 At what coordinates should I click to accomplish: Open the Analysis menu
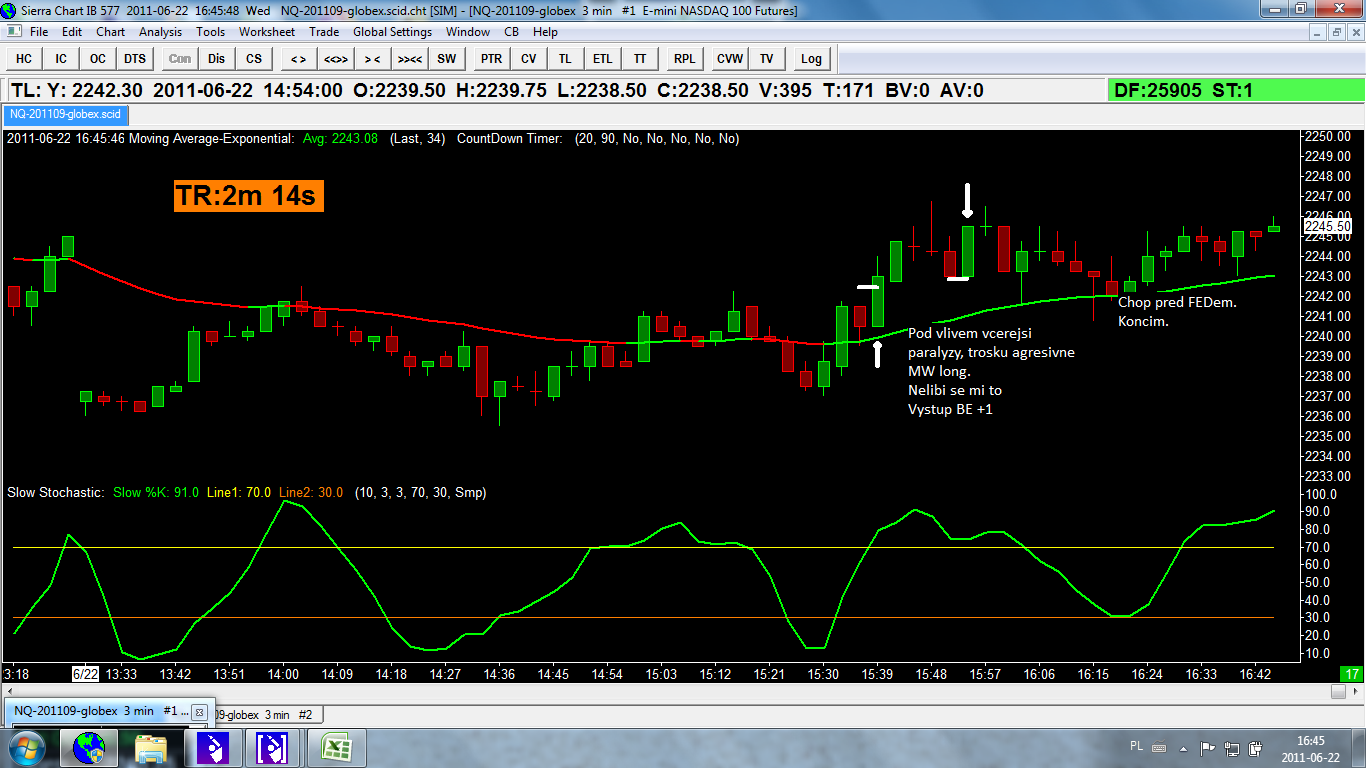click(161, 32)
